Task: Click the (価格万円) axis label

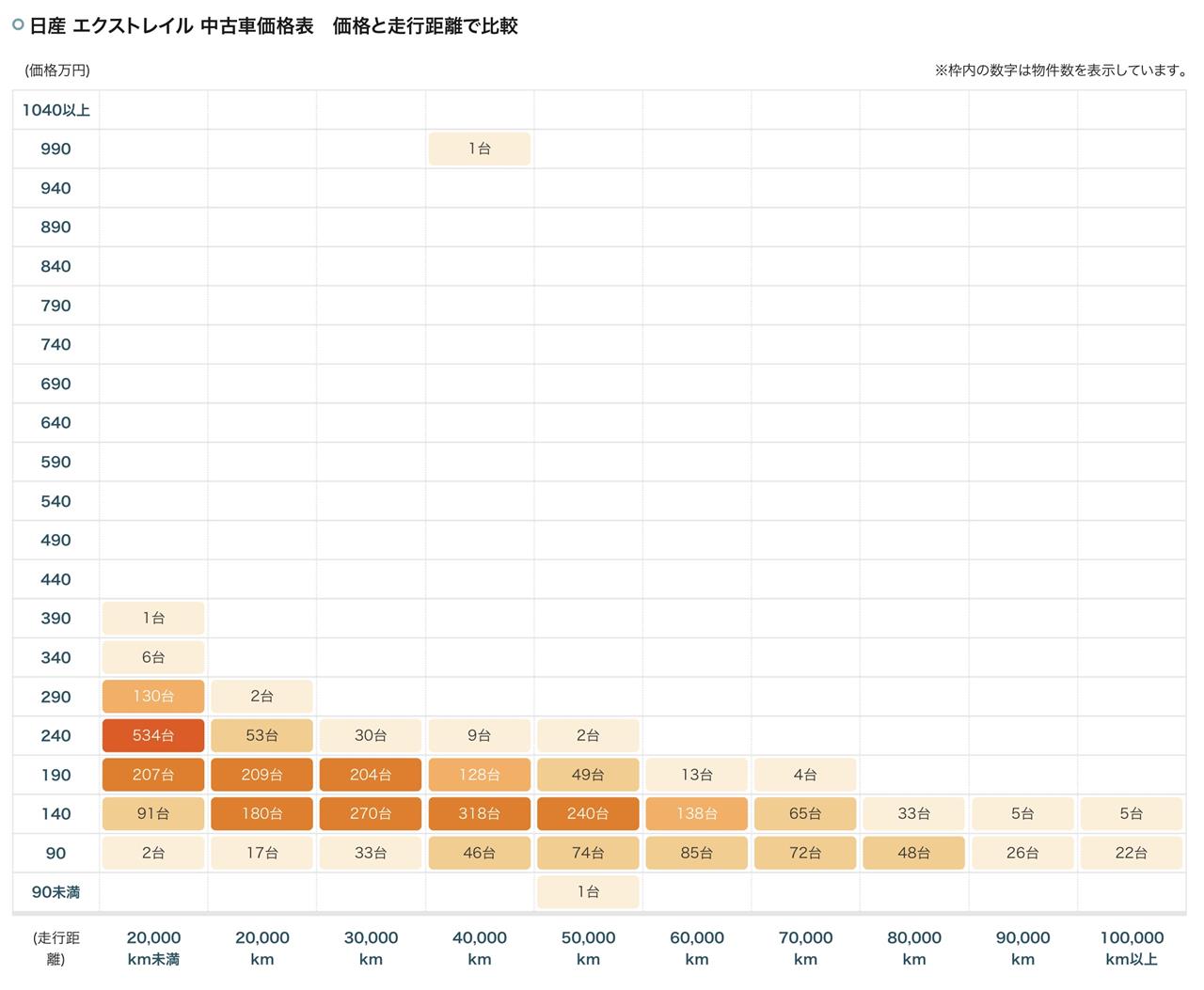Action: click(57, 71)
